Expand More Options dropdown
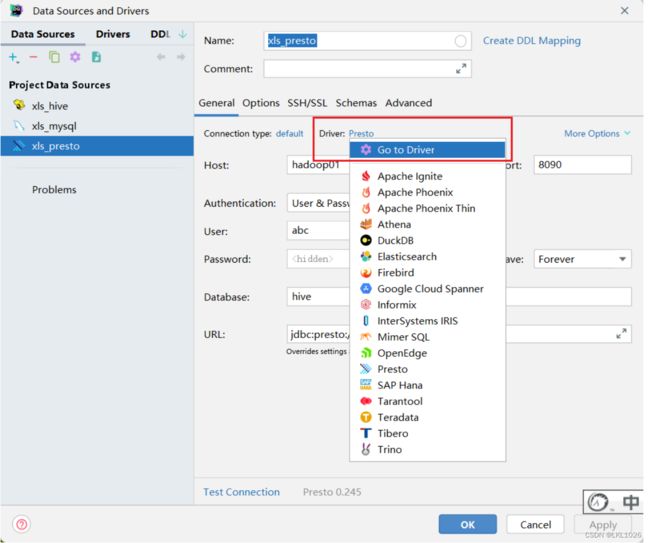Screen dimensions: 650x543 click(597, 133)
